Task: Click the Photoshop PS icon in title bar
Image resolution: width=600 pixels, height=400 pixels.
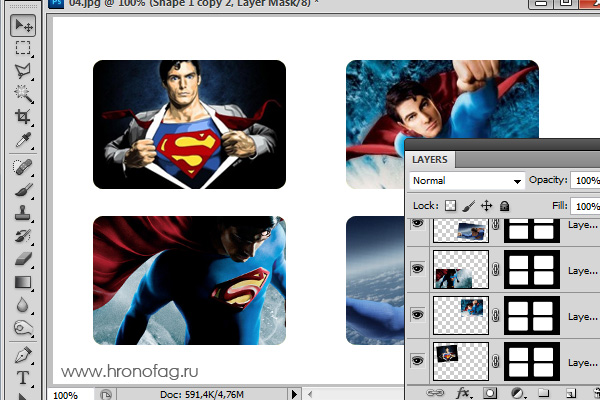Action: click(x=56, y=3)
